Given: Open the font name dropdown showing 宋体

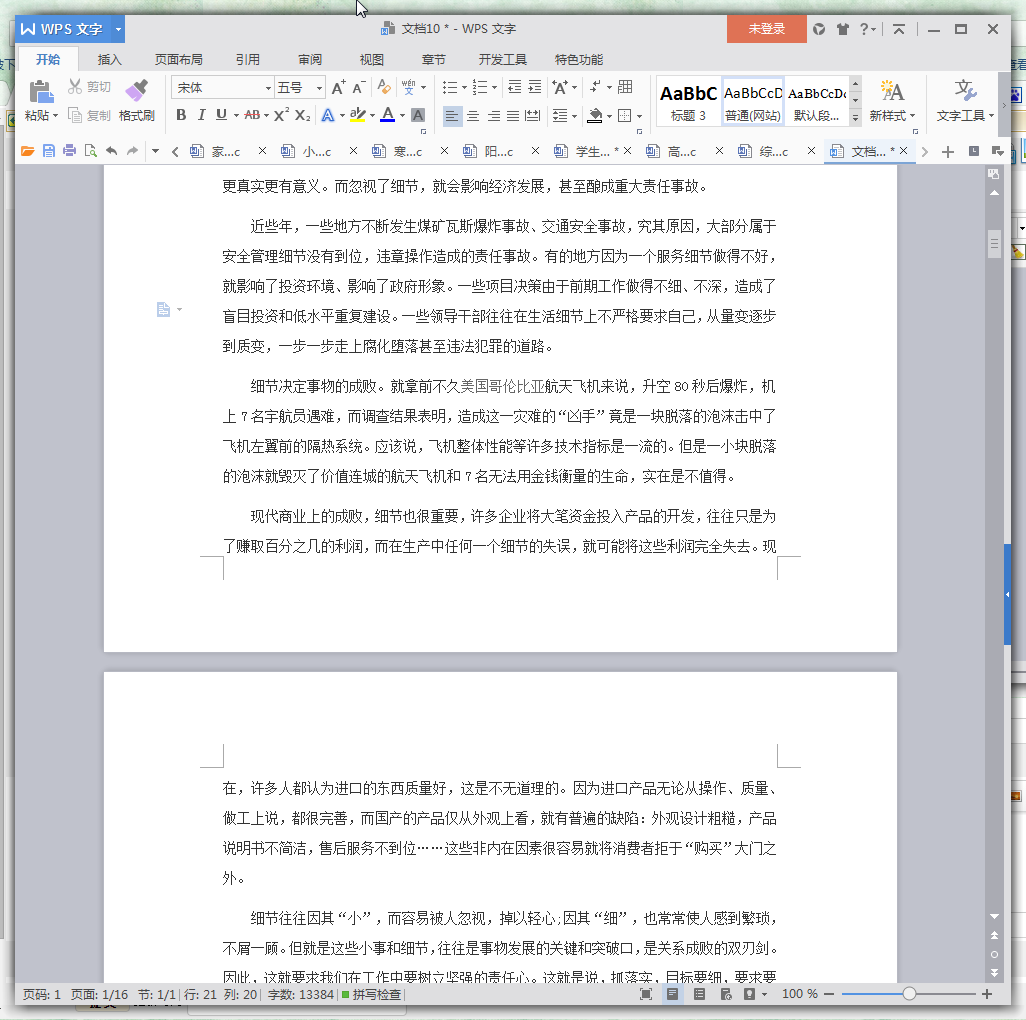Looking at the screenshot, I should pos(220,88).
